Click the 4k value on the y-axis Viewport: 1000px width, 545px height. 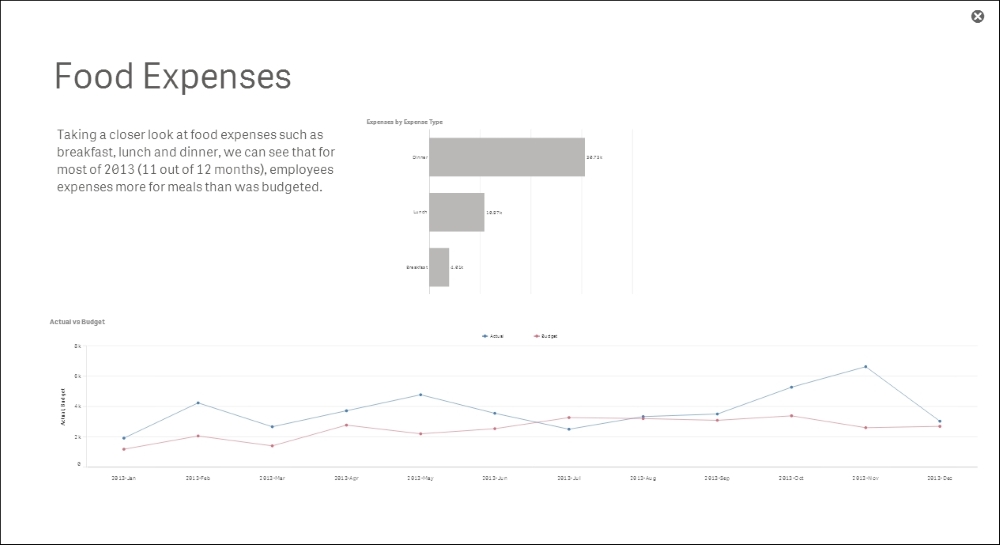click(78, 406)
